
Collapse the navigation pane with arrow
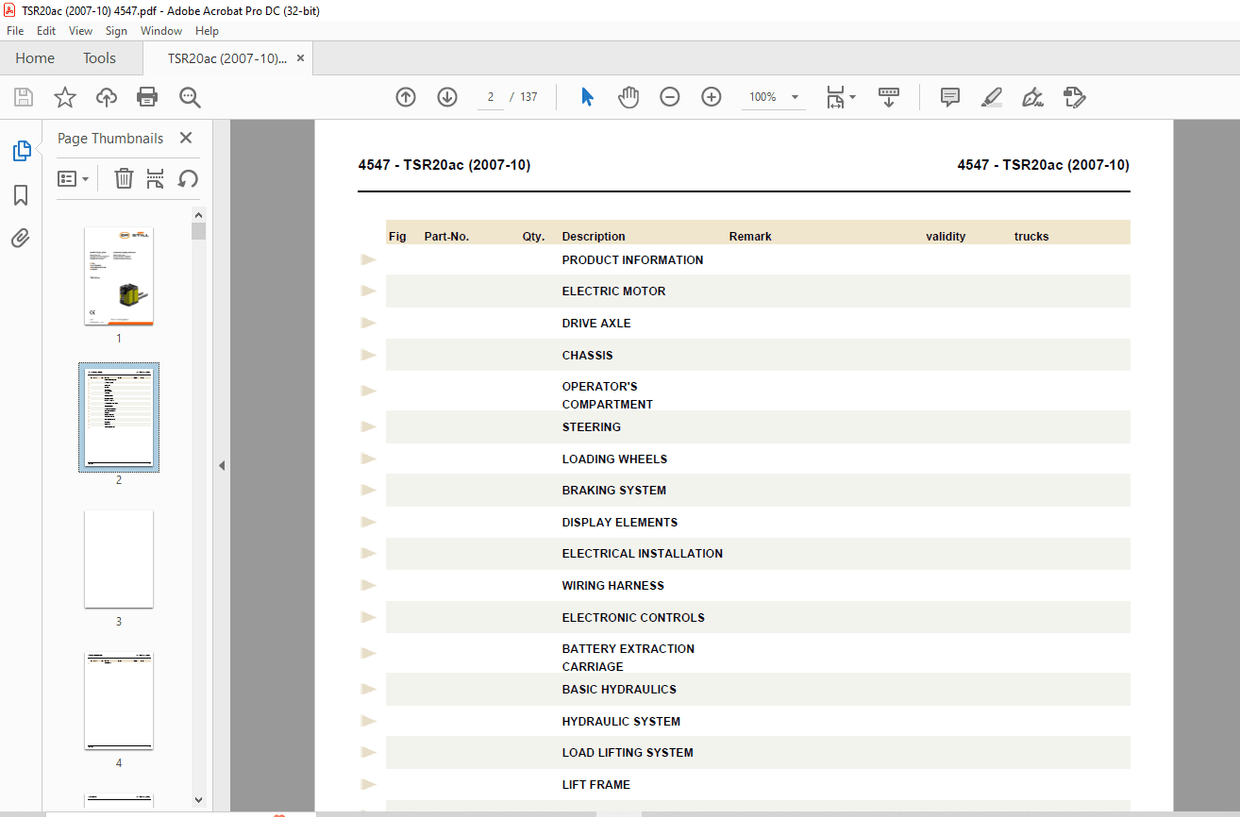[222, 465]
